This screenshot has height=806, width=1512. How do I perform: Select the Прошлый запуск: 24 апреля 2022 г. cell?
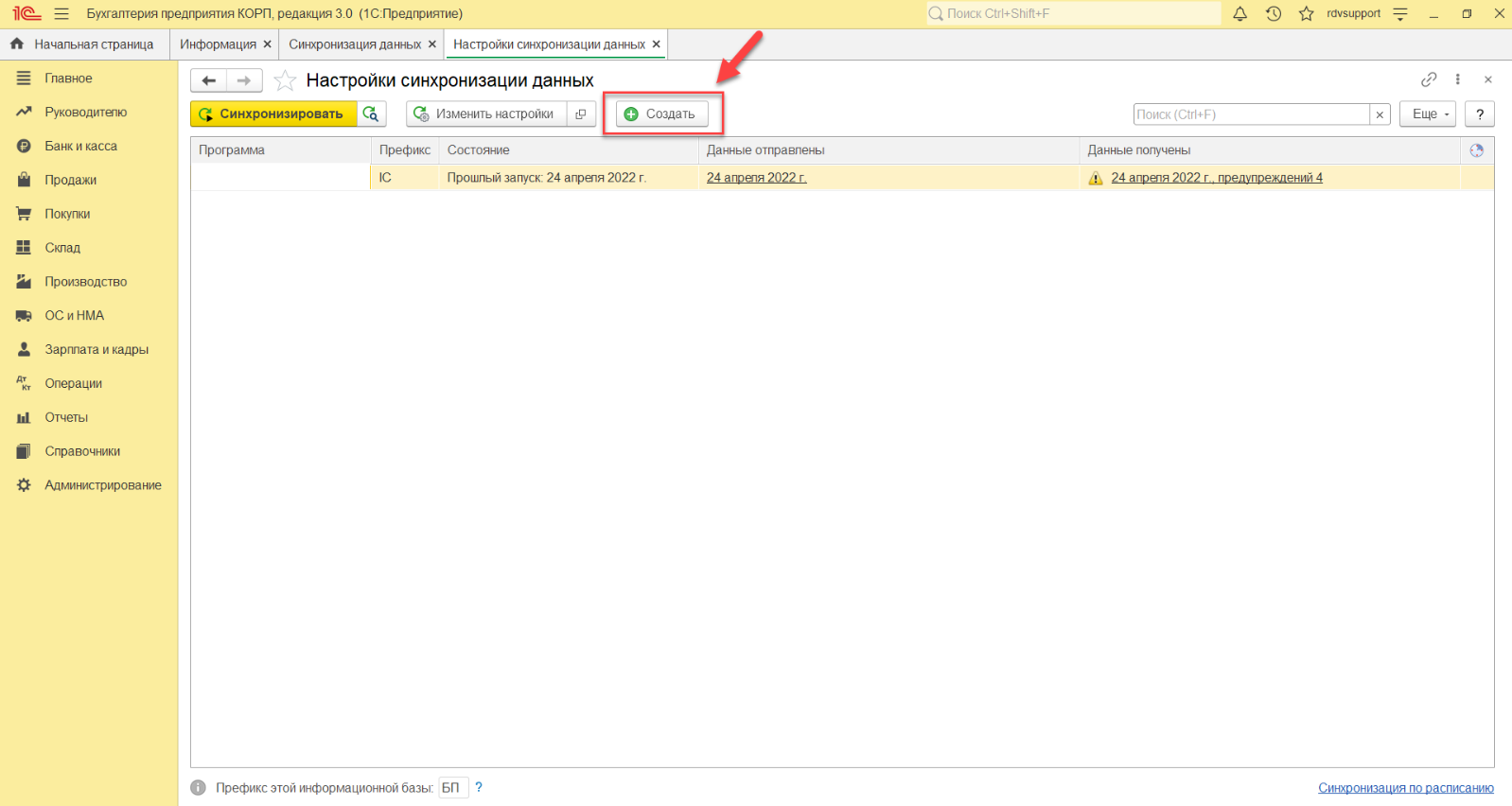[569, 178]
